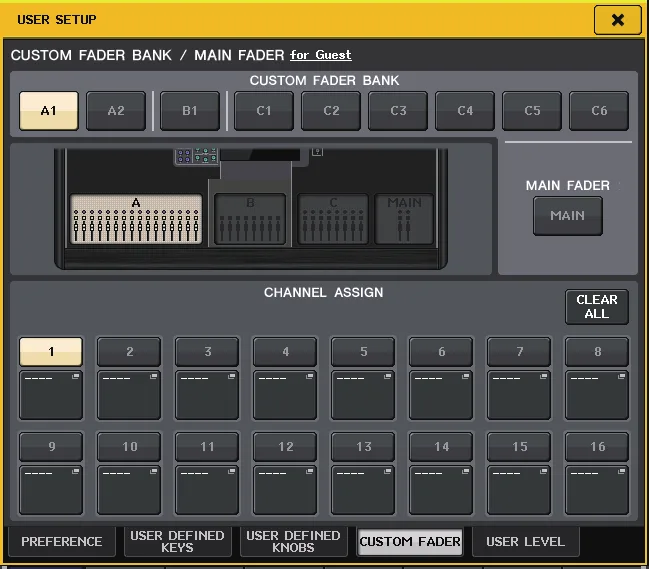Select channel assign fader 13

[x=363, y=447]
